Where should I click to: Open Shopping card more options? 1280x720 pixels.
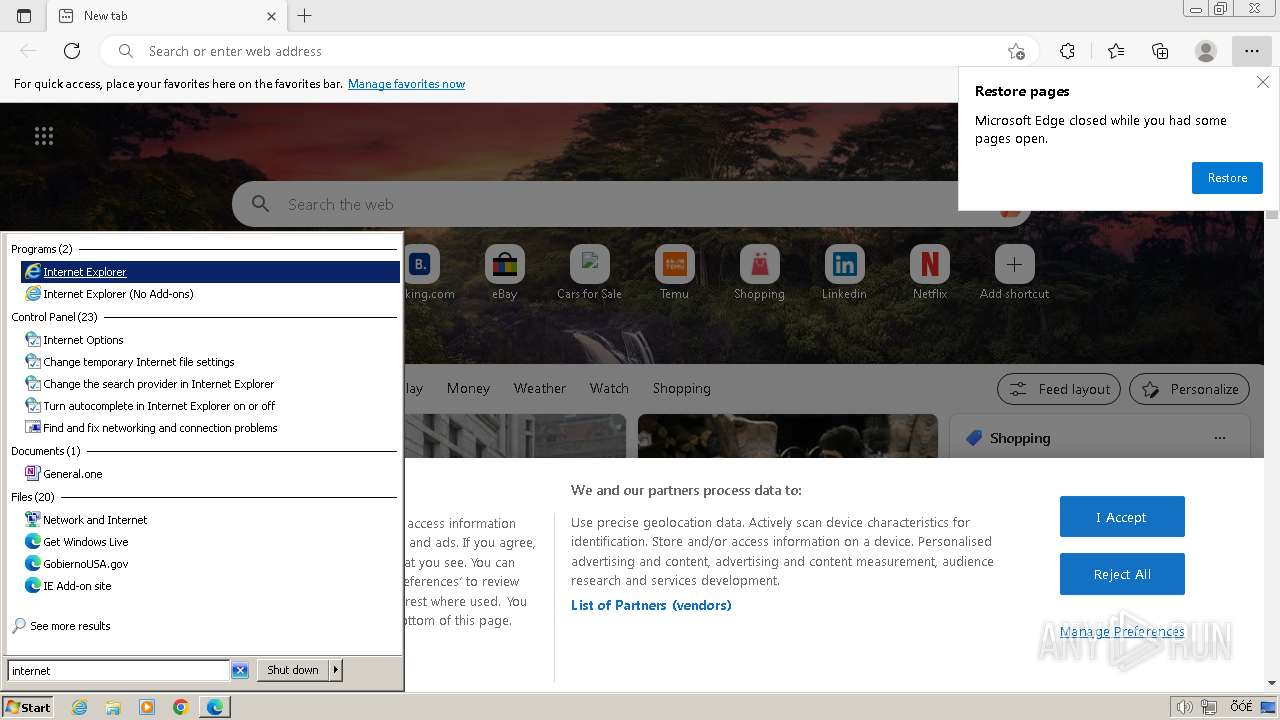[1219, 438]
